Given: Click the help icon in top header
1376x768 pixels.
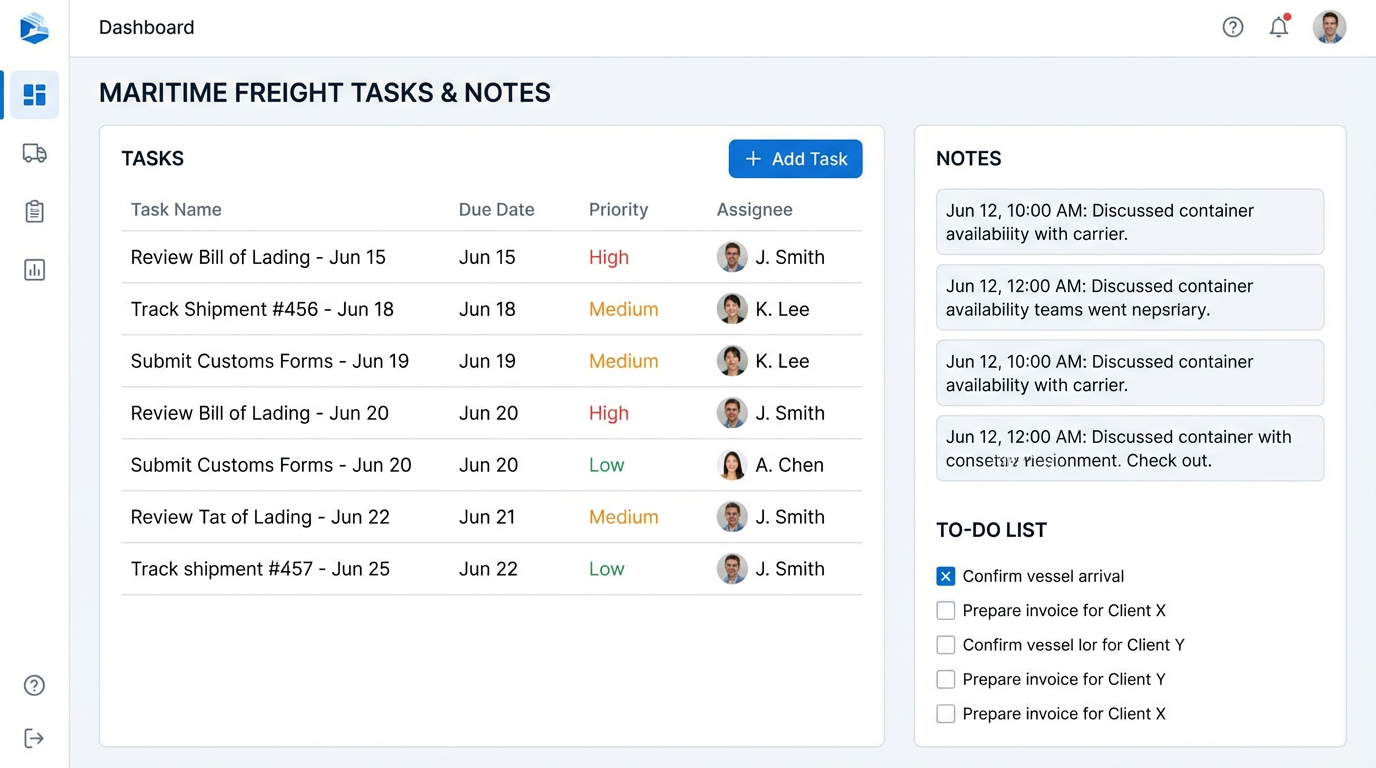Looking at the screenshot, I should 1232,28.
